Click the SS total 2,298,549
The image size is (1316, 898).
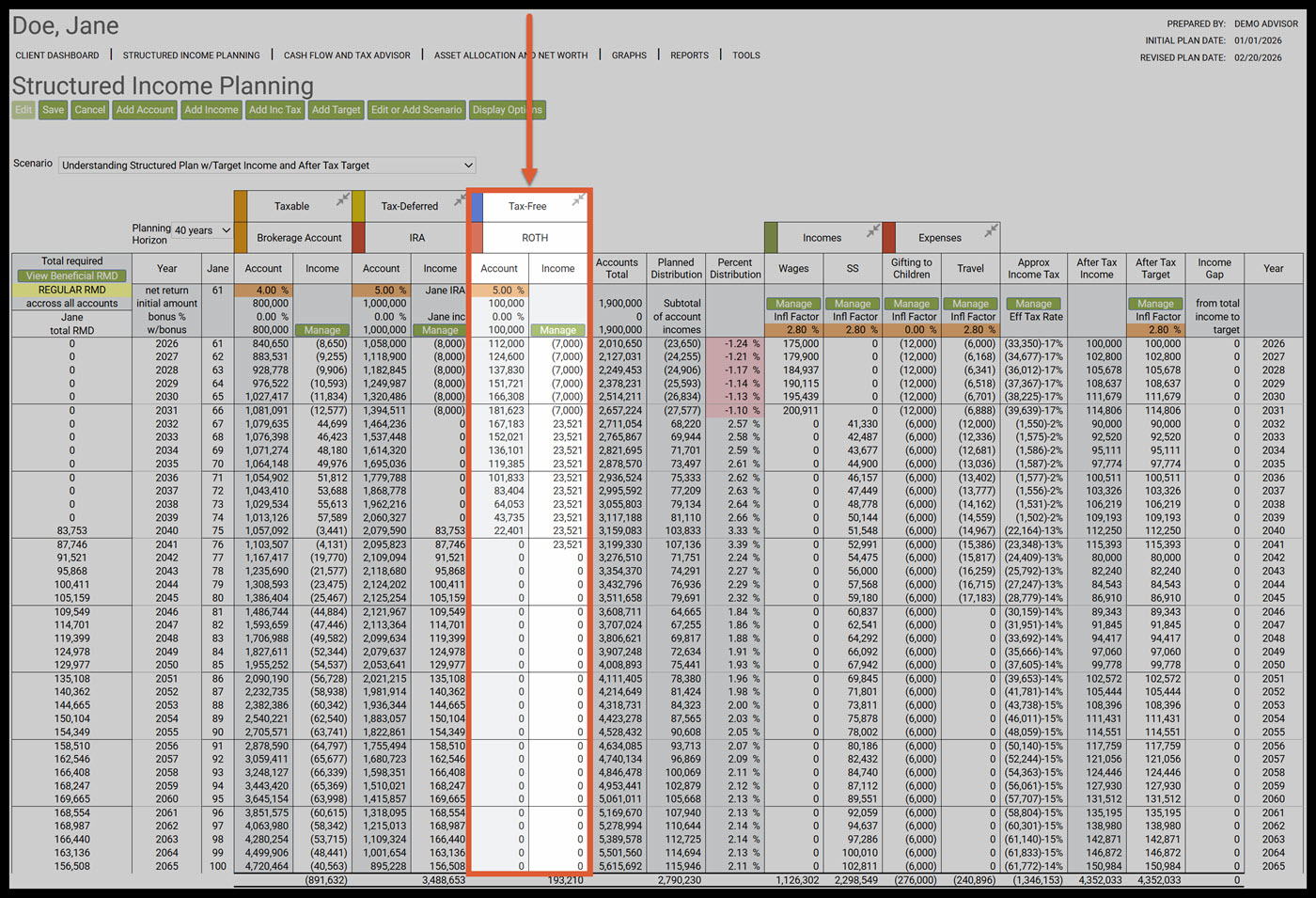(x=855, y=880)
